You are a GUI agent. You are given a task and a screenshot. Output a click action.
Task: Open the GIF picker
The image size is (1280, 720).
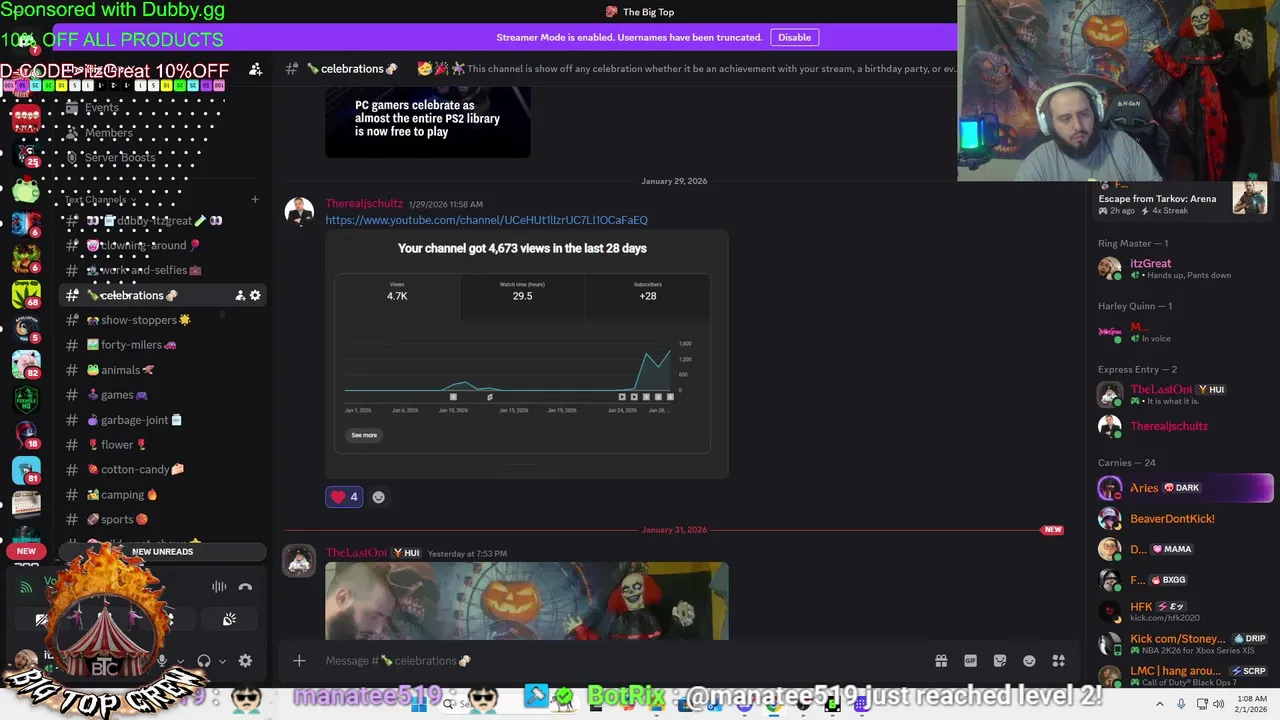click(970, 661)
